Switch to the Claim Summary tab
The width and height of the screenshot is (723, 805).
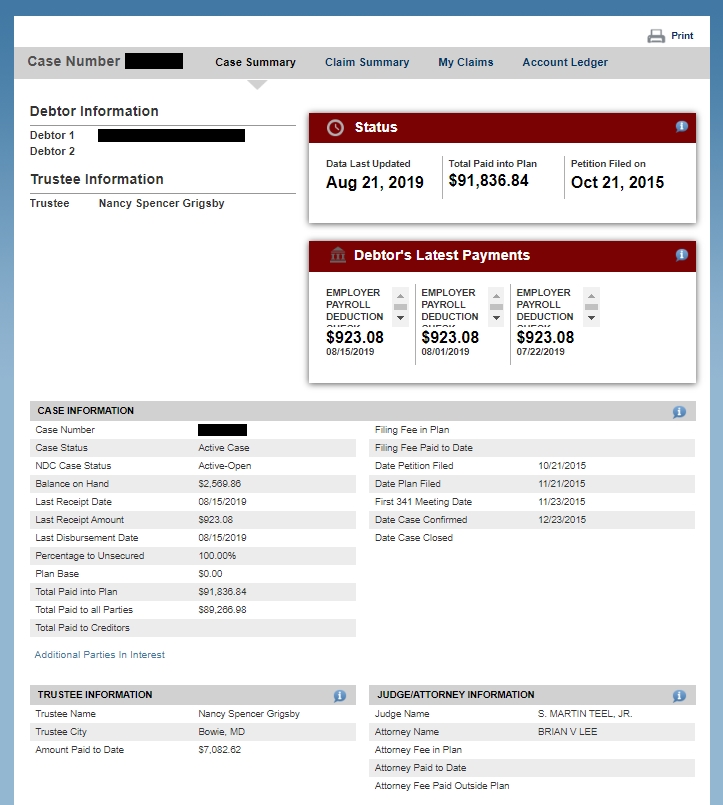pyautogui.click(x=367, y=62)
